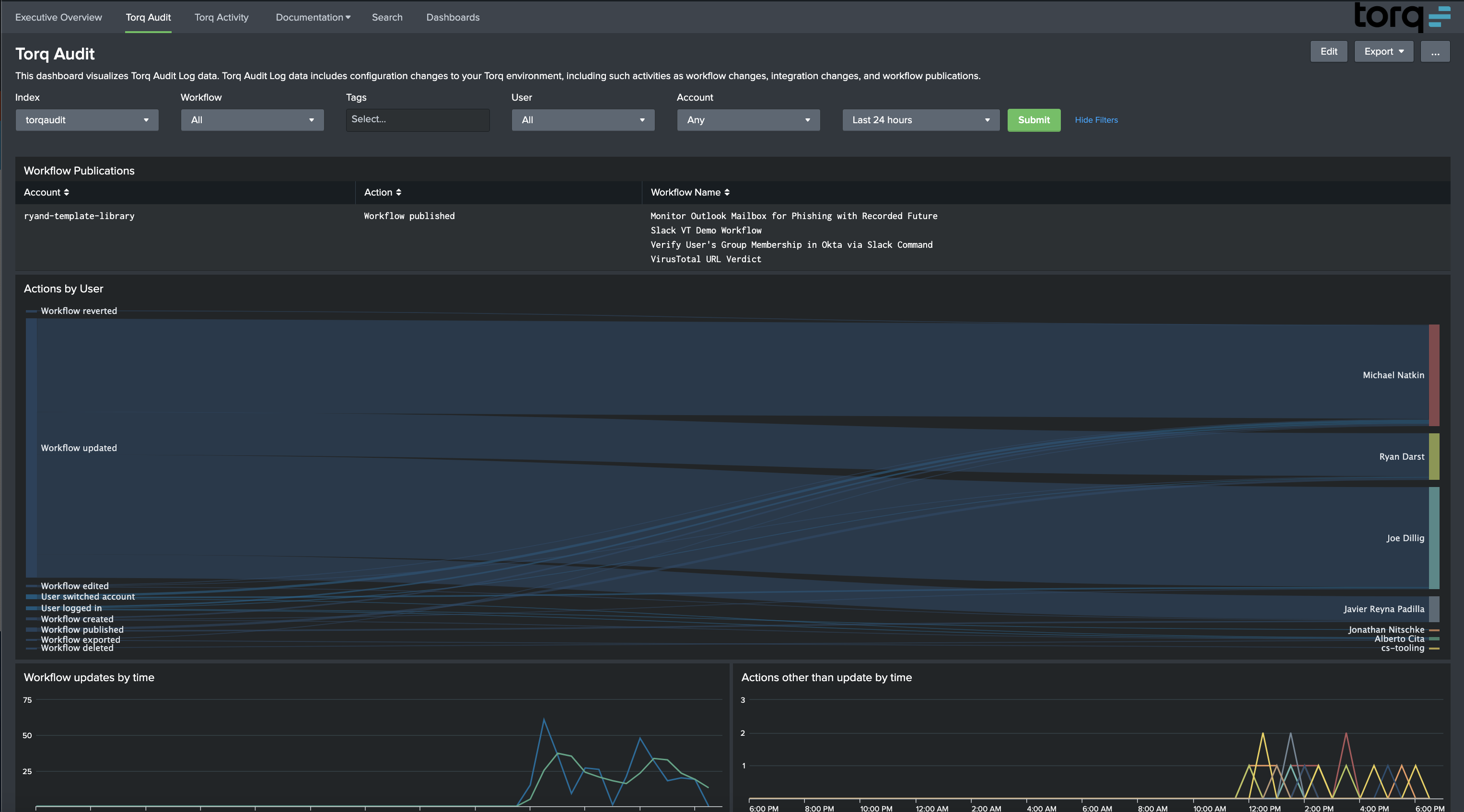Click the green Submit button
1464x812 pixels.
point(1034,120)
